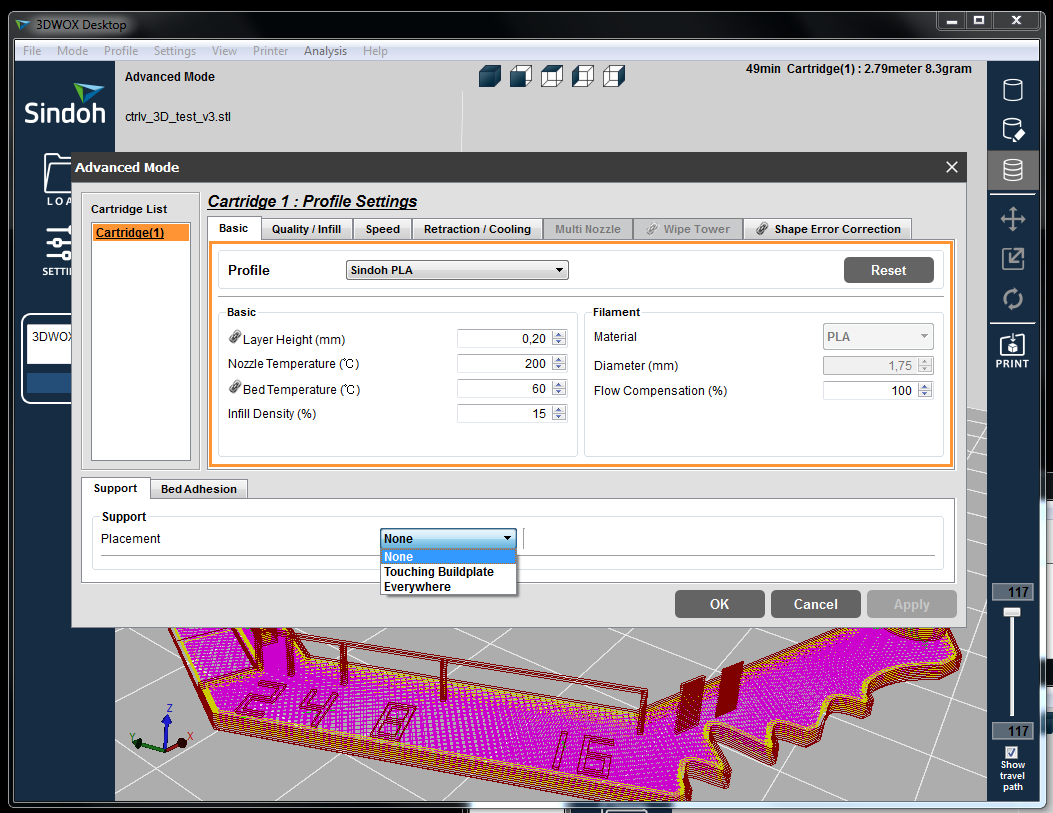Open the Settings sliders icon in left sidebar
The height and width of the screenshot is (813, 1053).
[x=58, y=251]
